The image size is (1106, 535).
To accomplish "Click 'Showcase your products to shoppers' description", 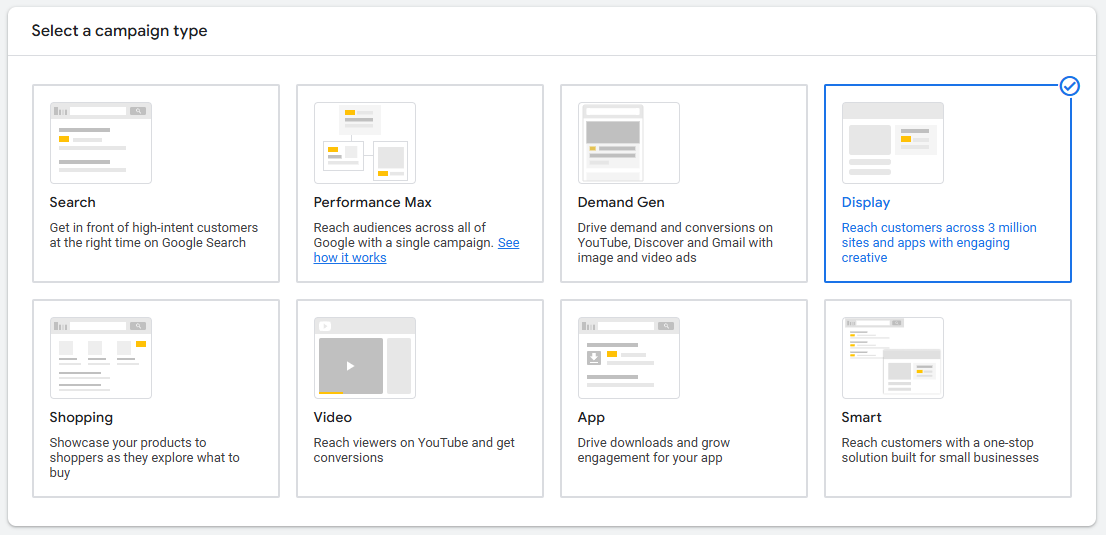I will click(145, 457).
